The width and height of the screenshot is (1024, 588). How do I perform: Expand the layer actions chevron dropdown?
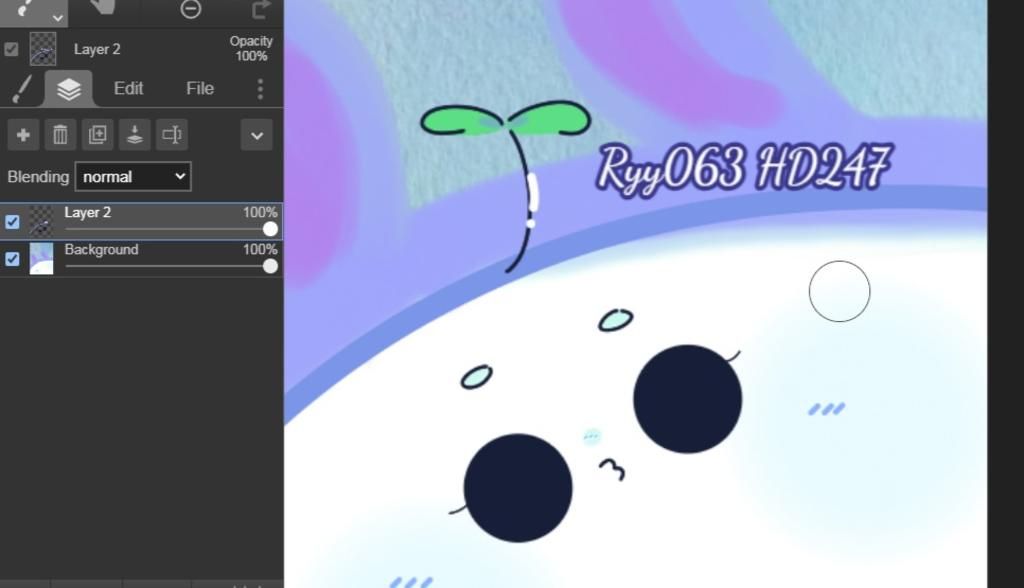257,135
